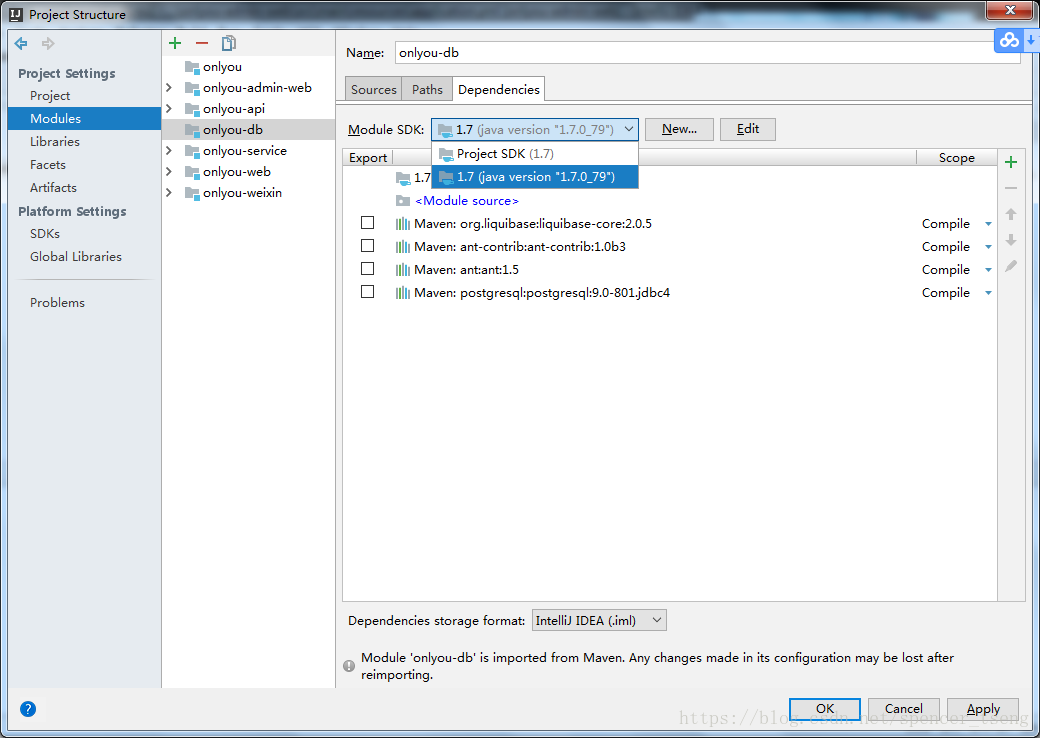This screenshot has height=738, width=1040.
Task: Select Modules in Project Settings
Action: coord(84,119)
